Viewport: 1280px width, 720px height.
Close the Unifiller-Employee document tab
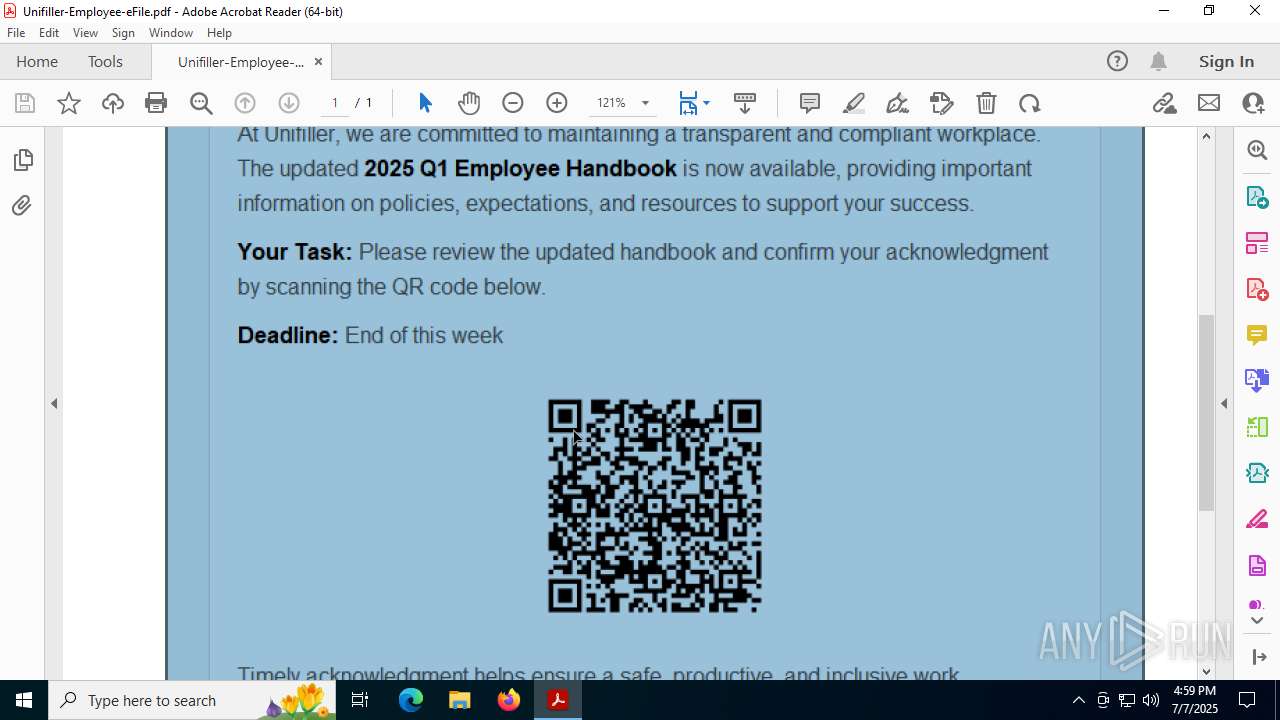(x=318, y=62)
